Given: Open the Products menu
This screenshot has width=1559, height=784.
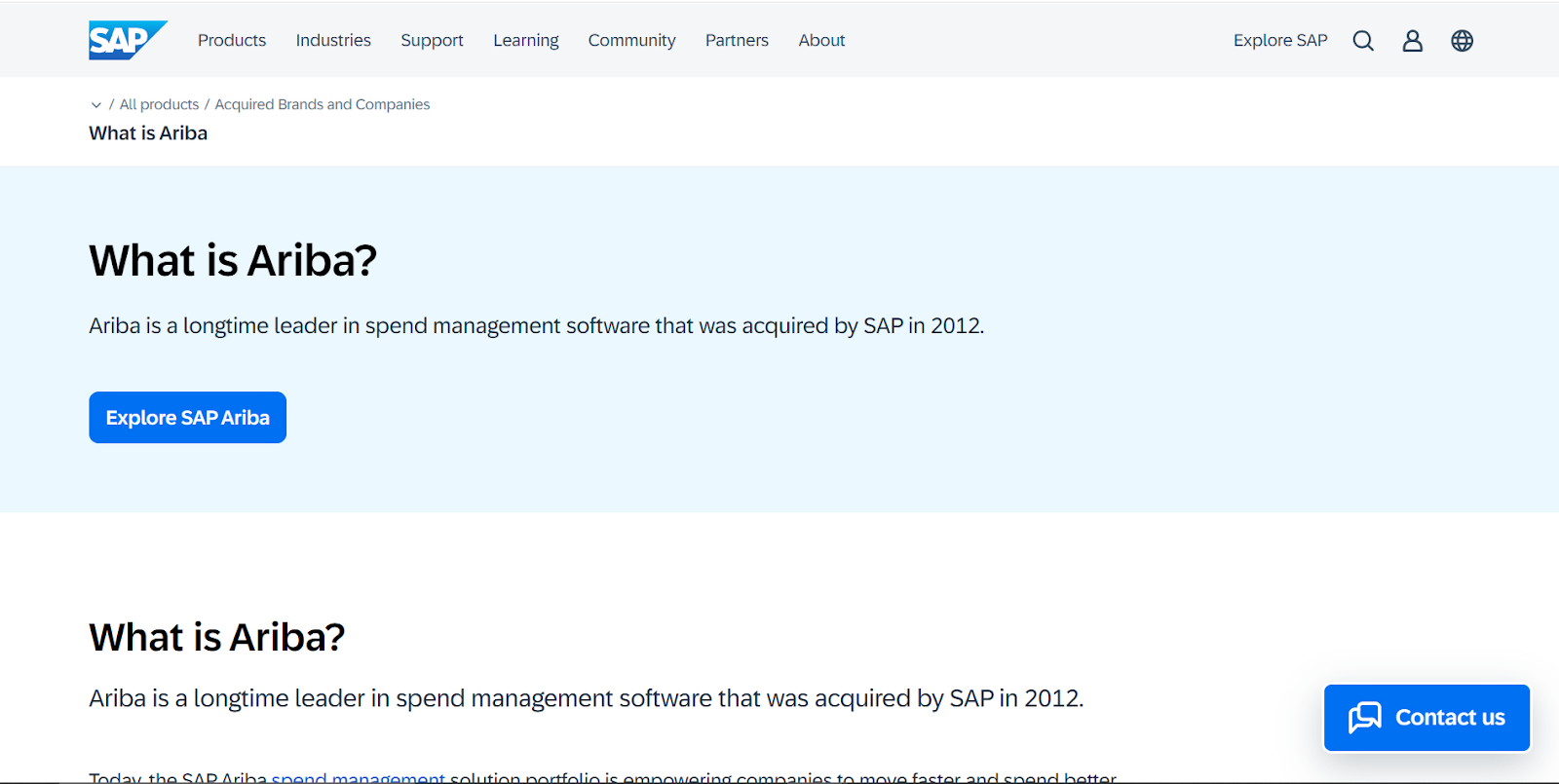Looking at the screenshot, I should coord(232,41).
